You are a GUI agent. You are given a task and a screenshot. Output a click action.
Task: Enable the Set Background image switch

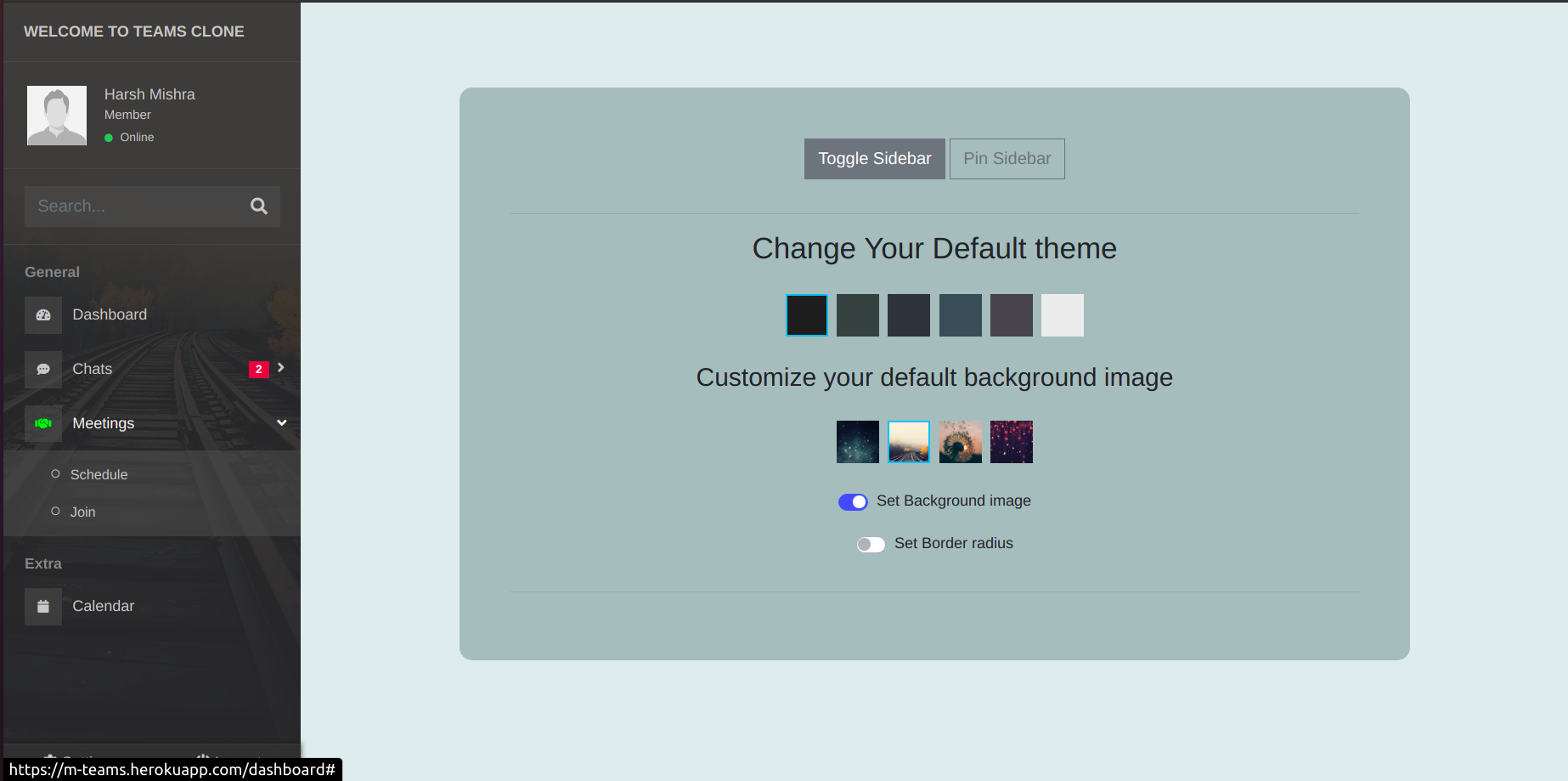[x=853, y=501]
